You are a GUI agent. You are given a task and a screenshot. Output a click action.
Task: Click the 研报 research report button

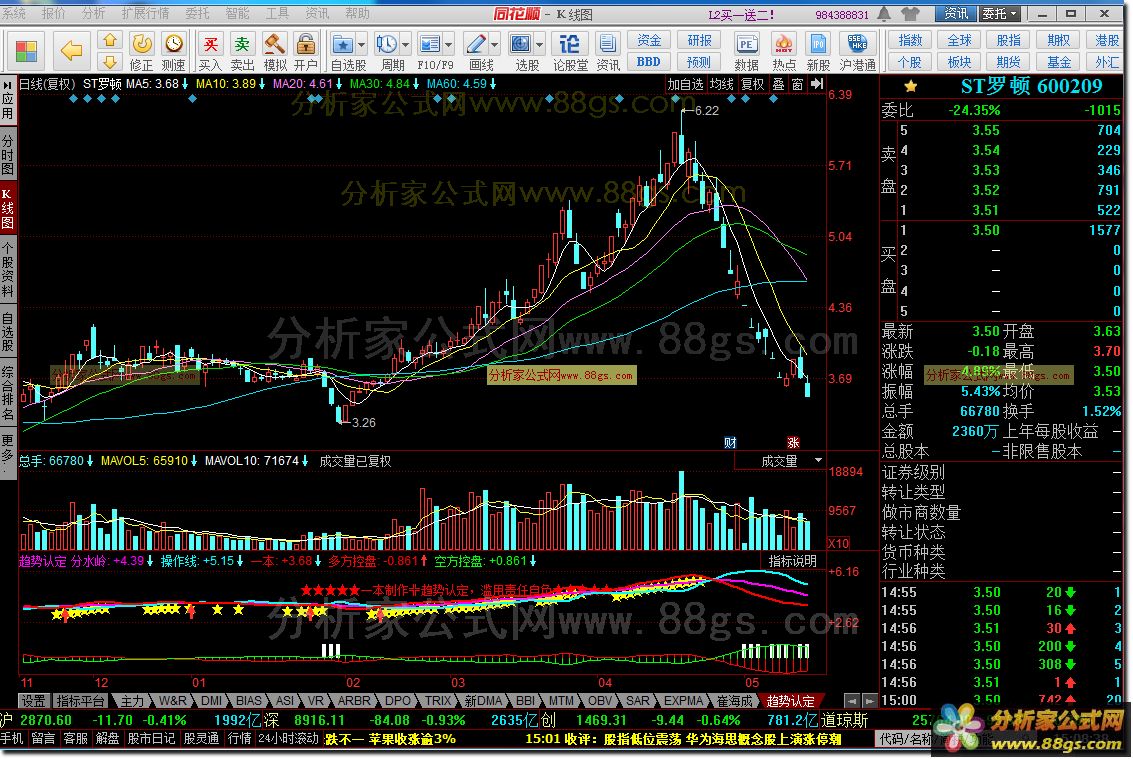pos(699,40)
